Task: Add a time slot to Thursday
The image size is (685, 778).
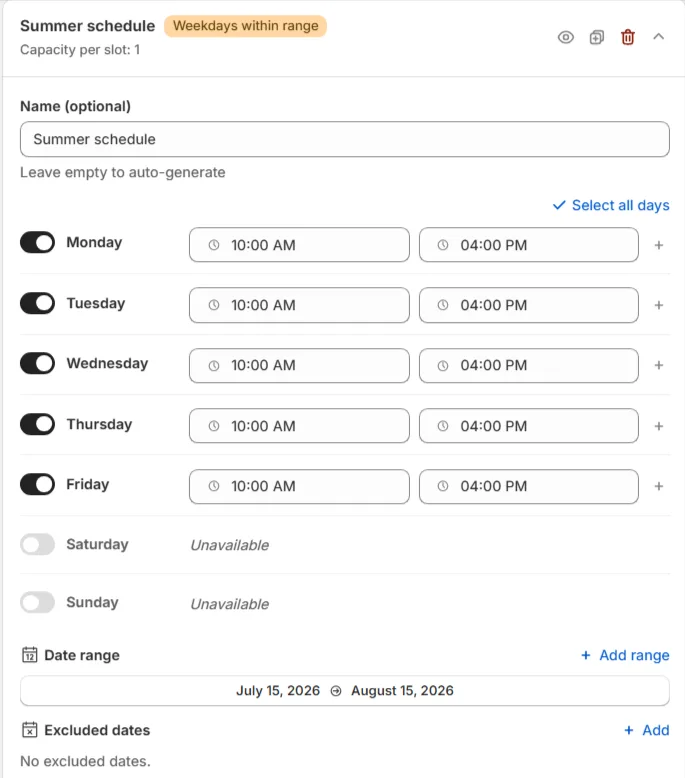Action: tap(659, 426)
